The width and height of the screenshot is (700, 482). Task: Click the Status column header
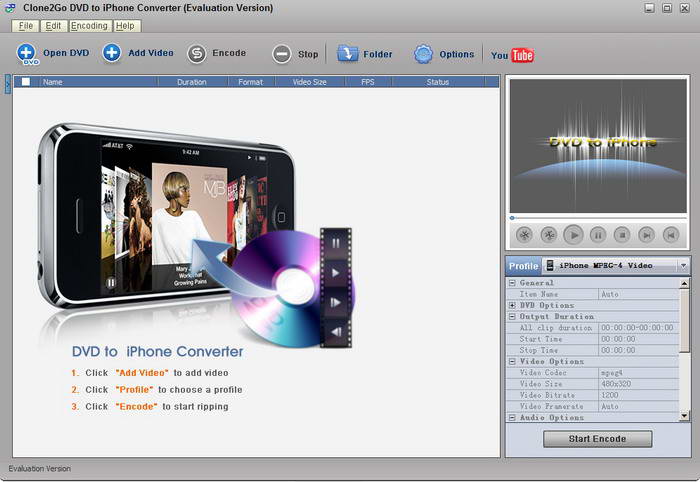(438, 82)
